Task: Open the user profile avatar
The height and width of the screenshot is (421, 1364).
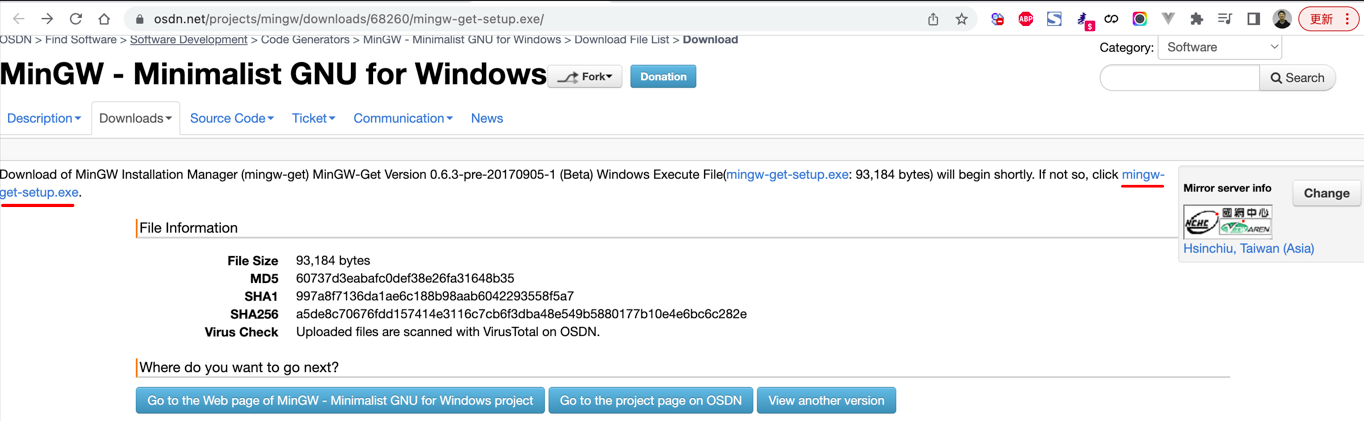Action: pyautogui.click(x=1282, y=19)
